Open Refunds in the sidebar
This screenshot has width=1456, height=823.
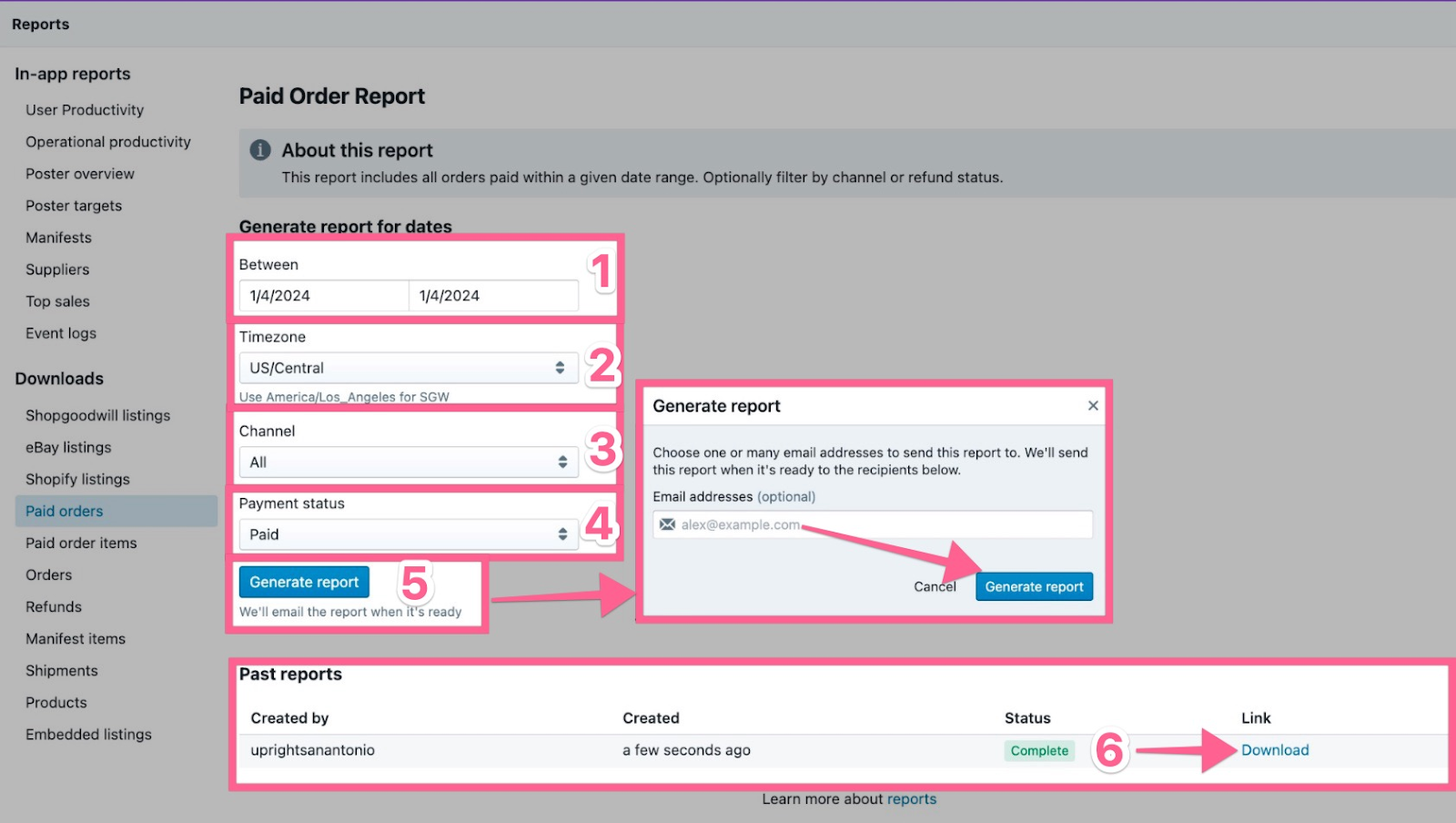click(54, 607)
